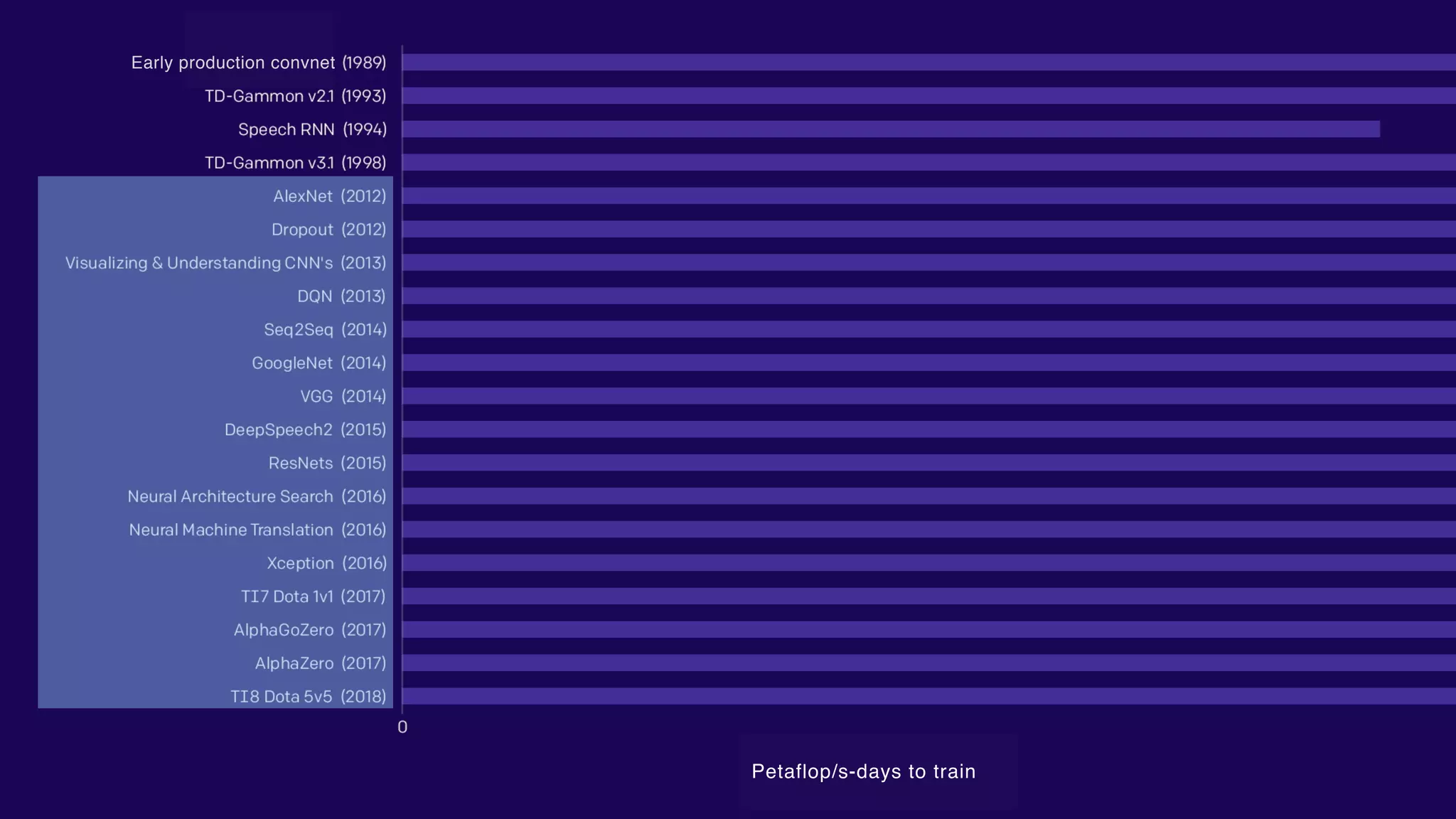
Task: Click the 'Xception (2016)' label
Action: [x=327, y=564]
